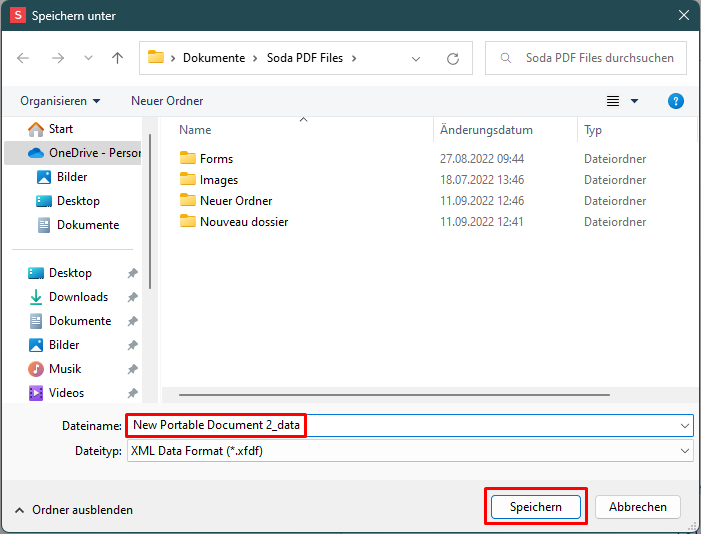Select the Forms folder
Screen dimensions: 701x534
pyautogui.click(x=216, y=159)
